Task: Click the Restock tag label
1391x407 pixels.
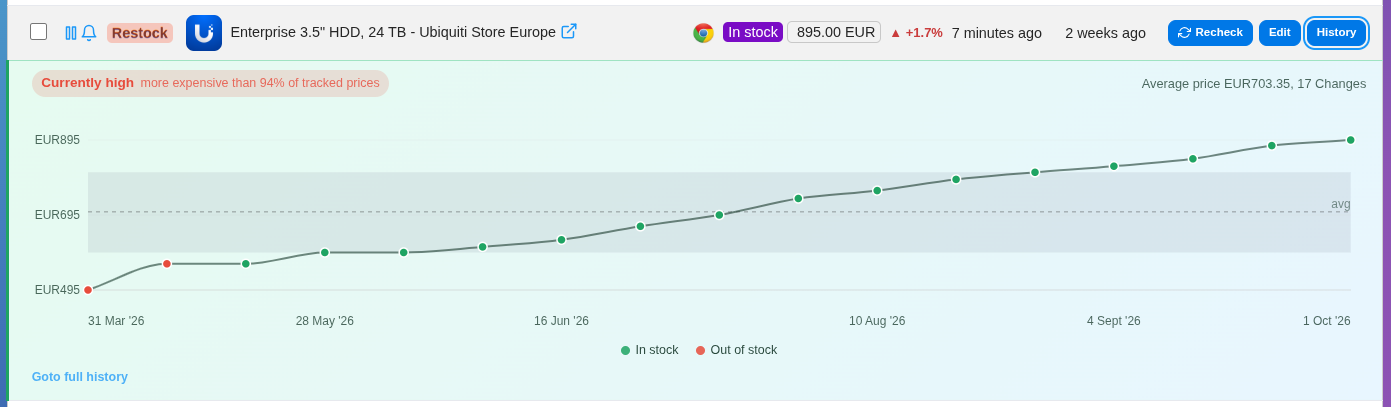Action: (x=140, y=33)
